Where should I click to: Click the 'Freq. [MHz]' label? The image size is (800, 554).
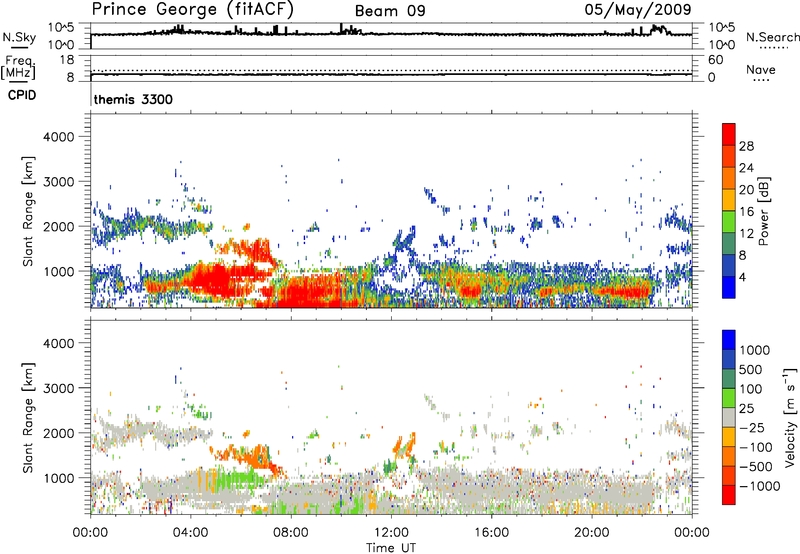(x=18, y=67)
